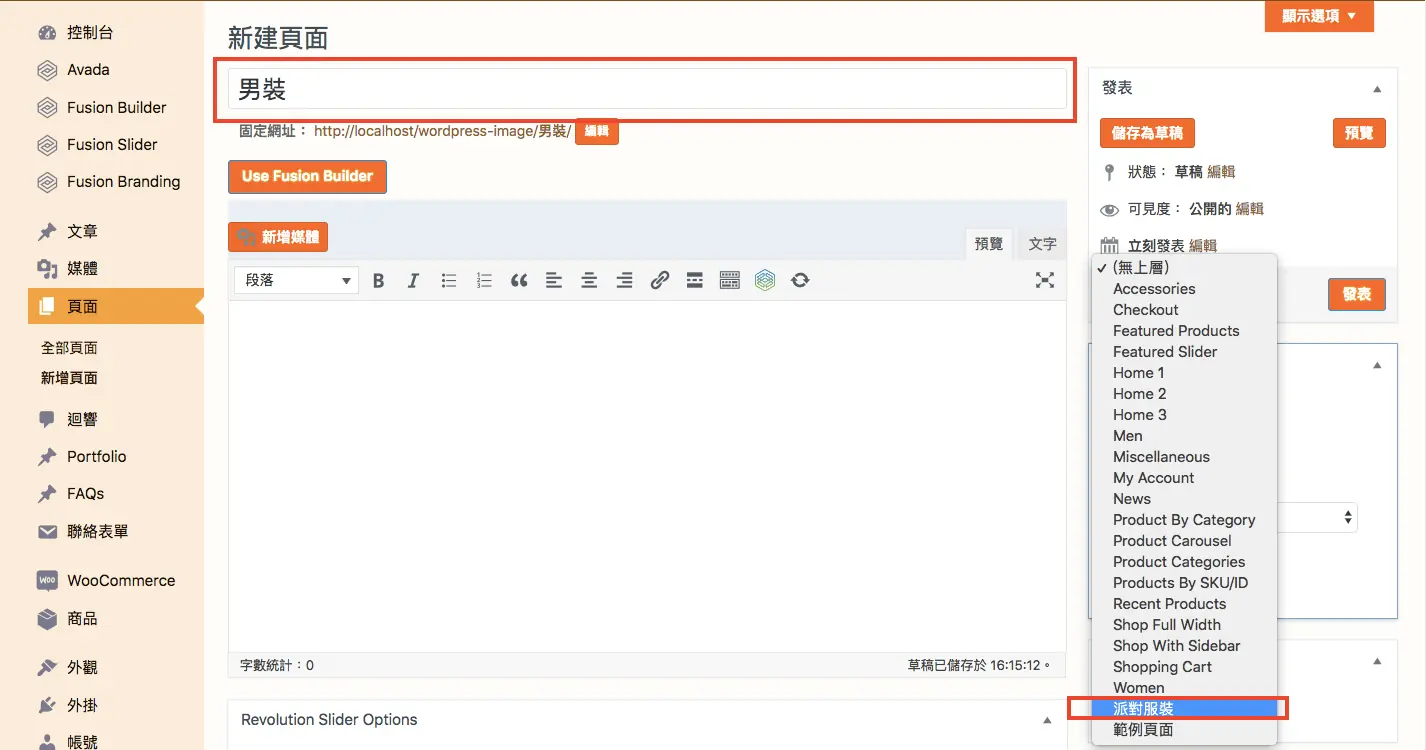The width and height of the screenshot is (1426, 750).
Task: Go to 全部頁面 all pages list
Action: pos(69,348)
